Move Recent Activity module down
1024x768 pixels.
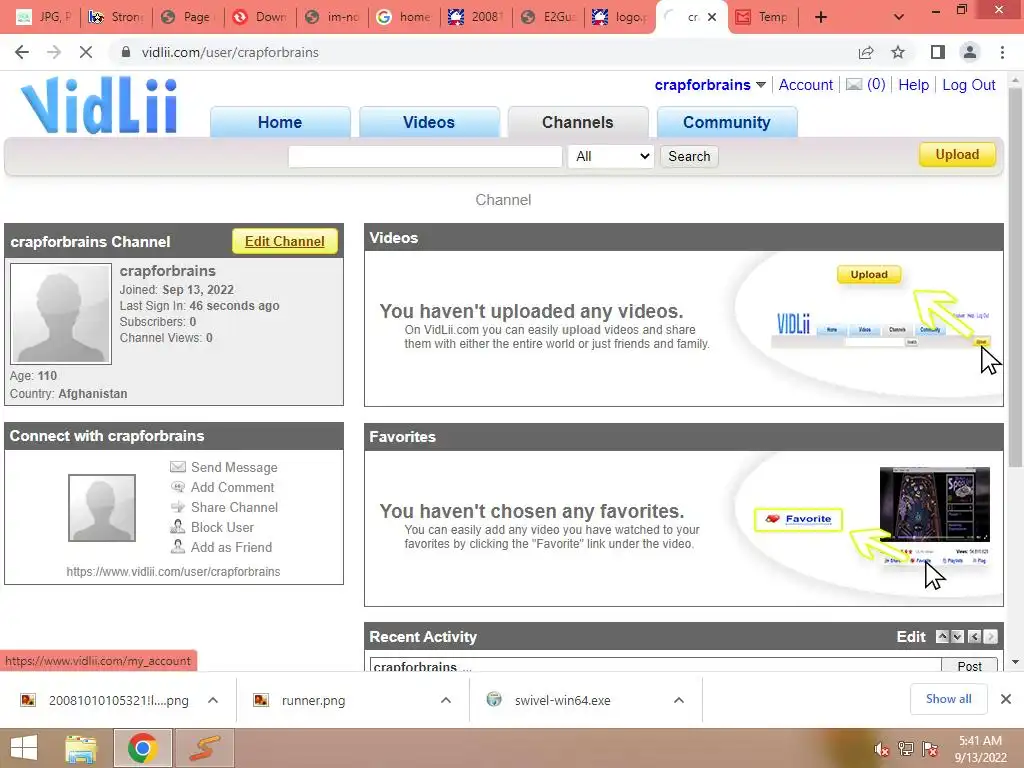pyautogui.click(x=957, y=637)
